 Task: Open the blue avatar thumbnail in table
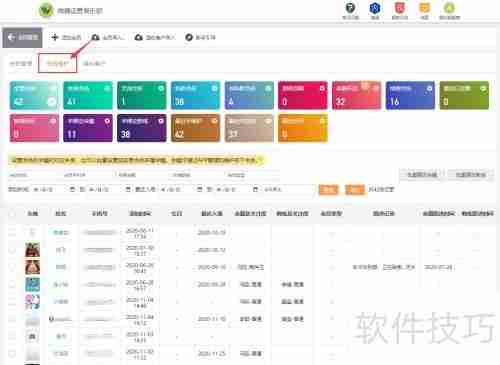click(x=32, y=284)
